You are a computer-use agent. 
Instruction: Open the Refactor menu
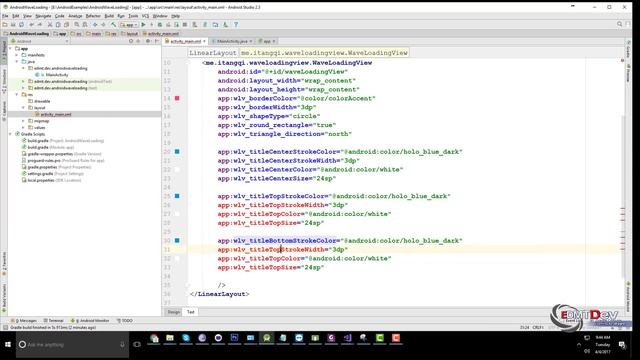point(93,16)
